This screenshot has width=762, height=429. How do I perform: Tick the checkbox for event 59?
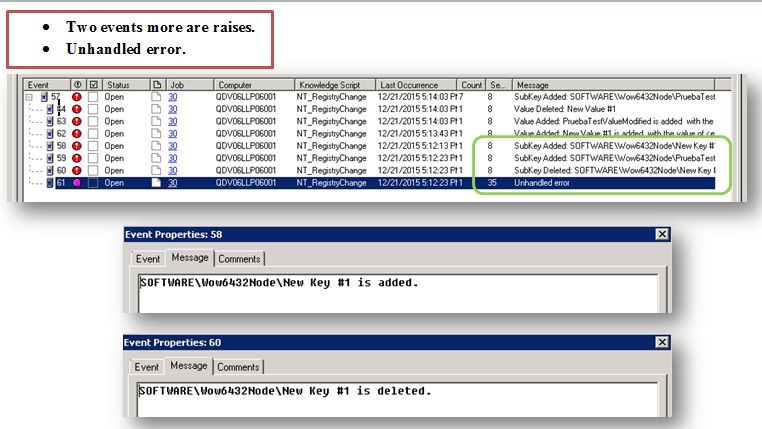pos(93,158)
